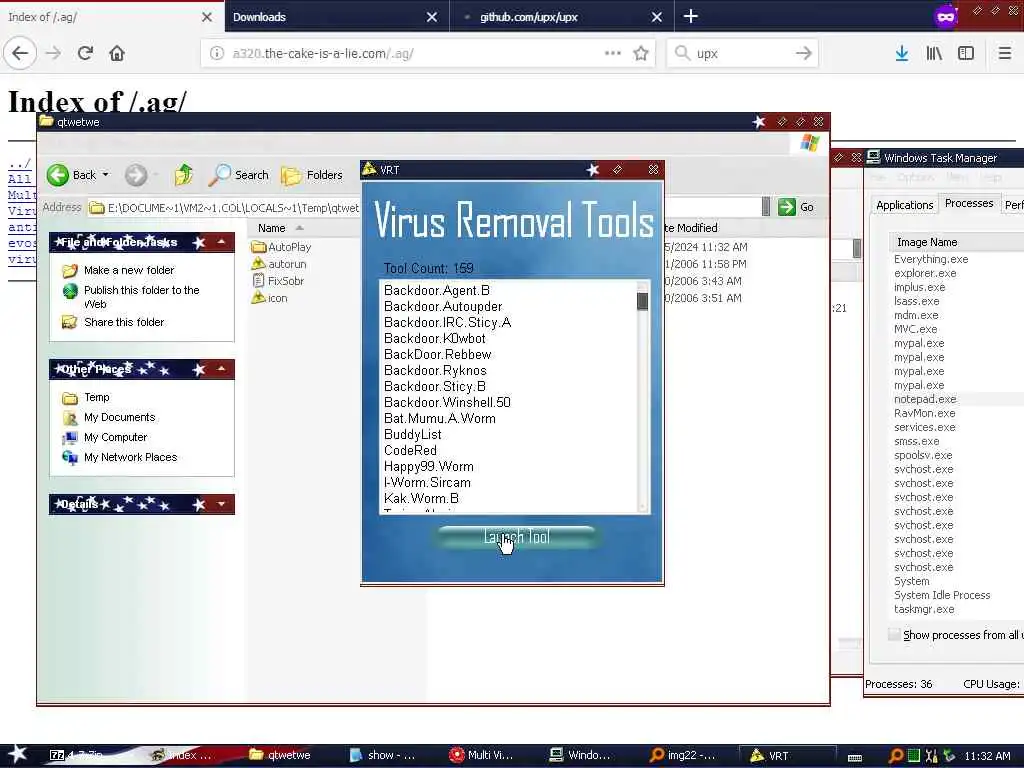The image size is (1024, 768).
Task: Click the qtwetwe taskbar button
Action: coord(281,755)
